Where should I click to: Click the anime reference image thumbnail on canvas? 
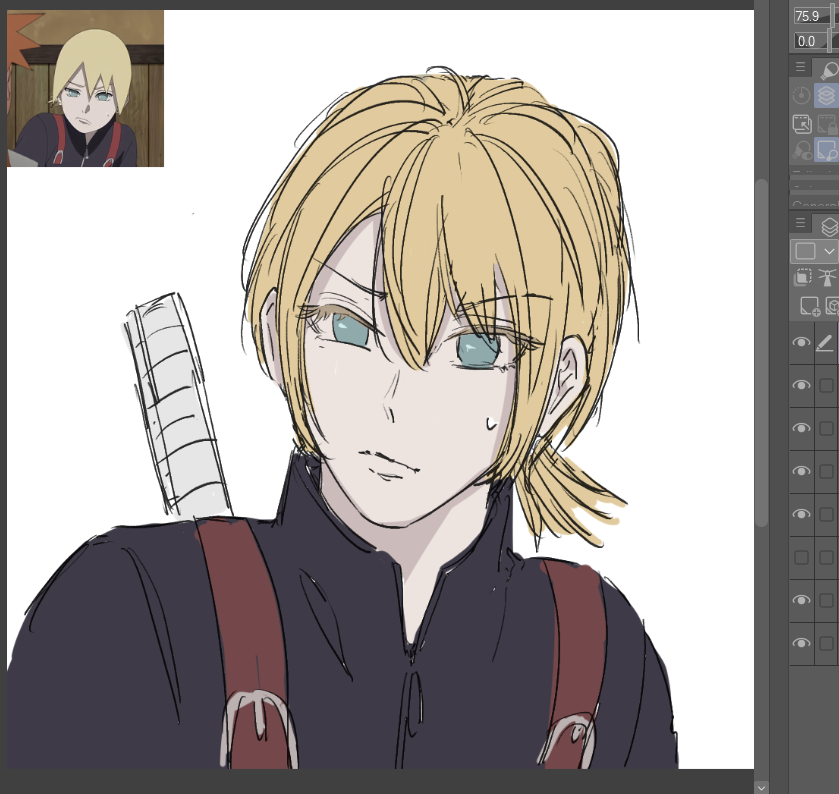[x=86, y=88]
